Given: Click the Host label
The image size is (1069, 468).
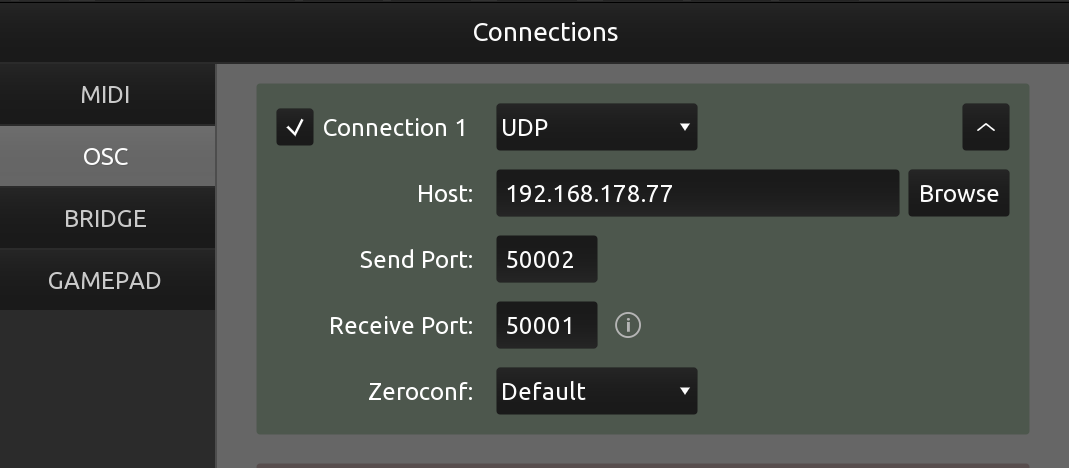Looking at the screenshot, I should tap(445, 194).
